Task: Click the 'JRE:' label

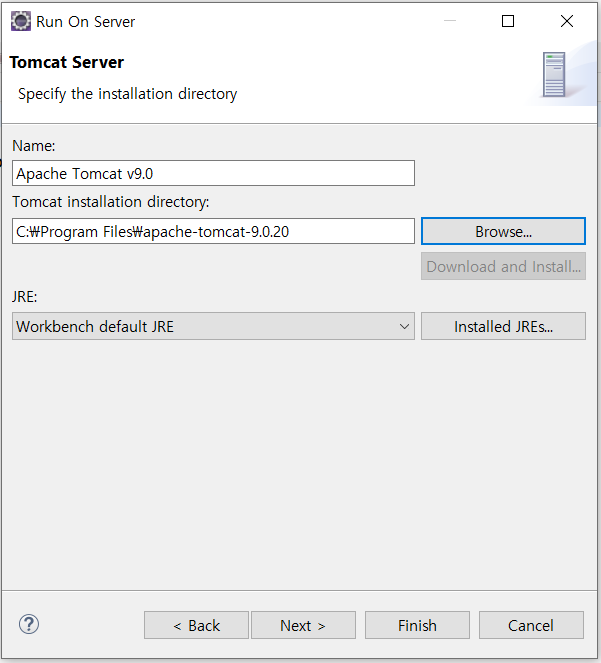Action: click(x=25, y=297)
